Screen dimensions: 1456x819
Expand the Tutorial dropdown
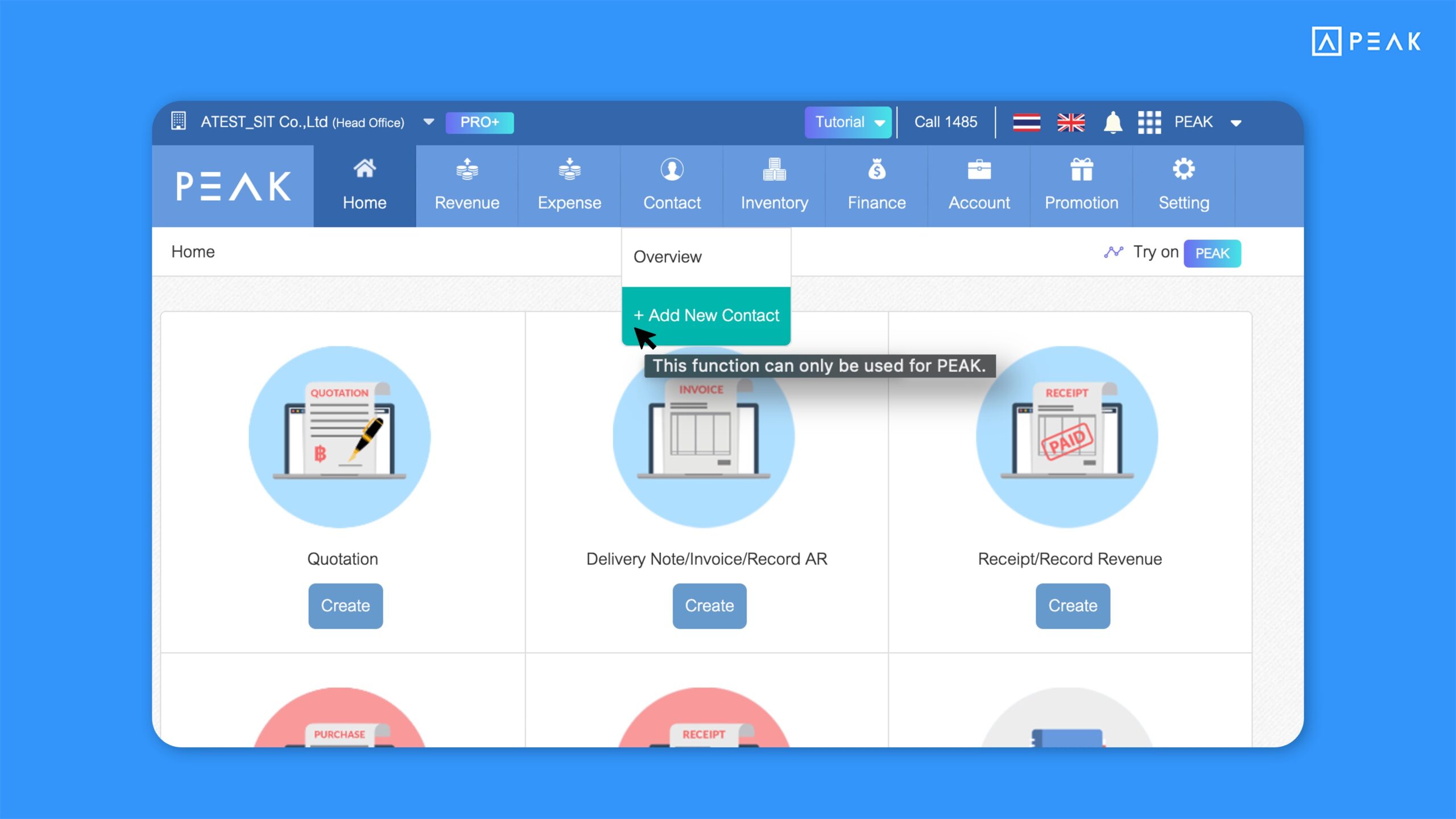(x=848, y=122)
